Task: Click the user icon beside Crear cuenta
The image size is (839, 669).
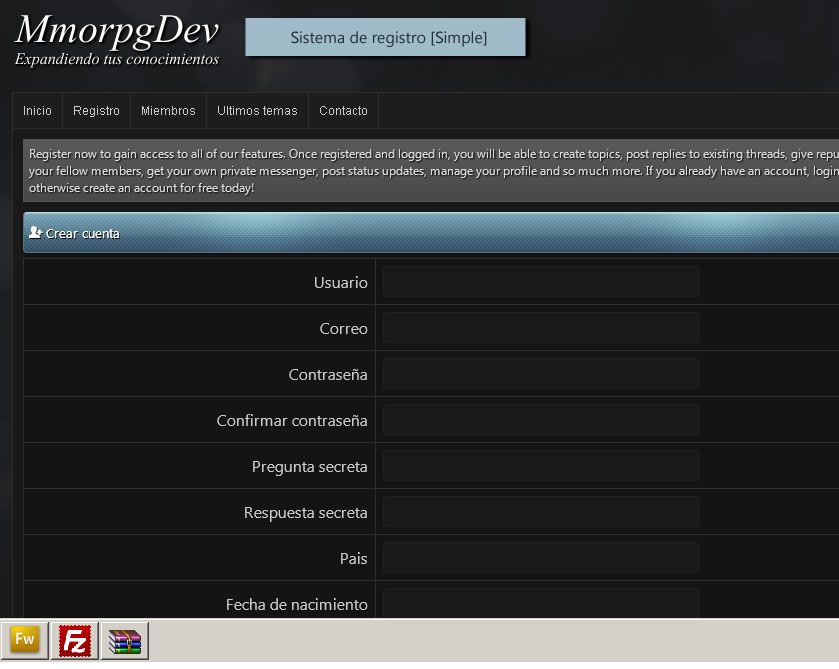Action: pyautogui.click(x=35, y=233)
